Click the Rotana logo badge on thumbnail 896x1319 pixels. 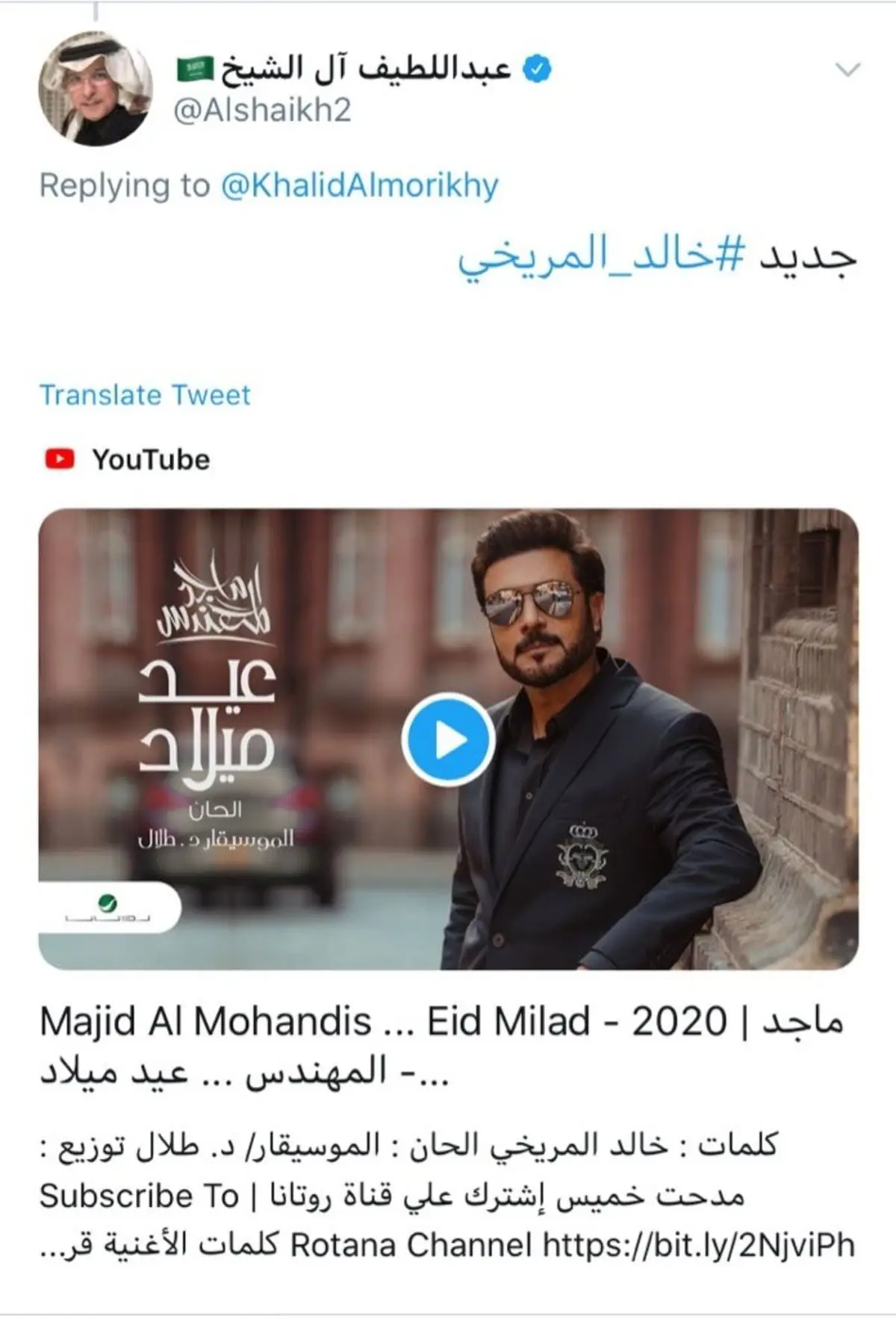(109, 909)
